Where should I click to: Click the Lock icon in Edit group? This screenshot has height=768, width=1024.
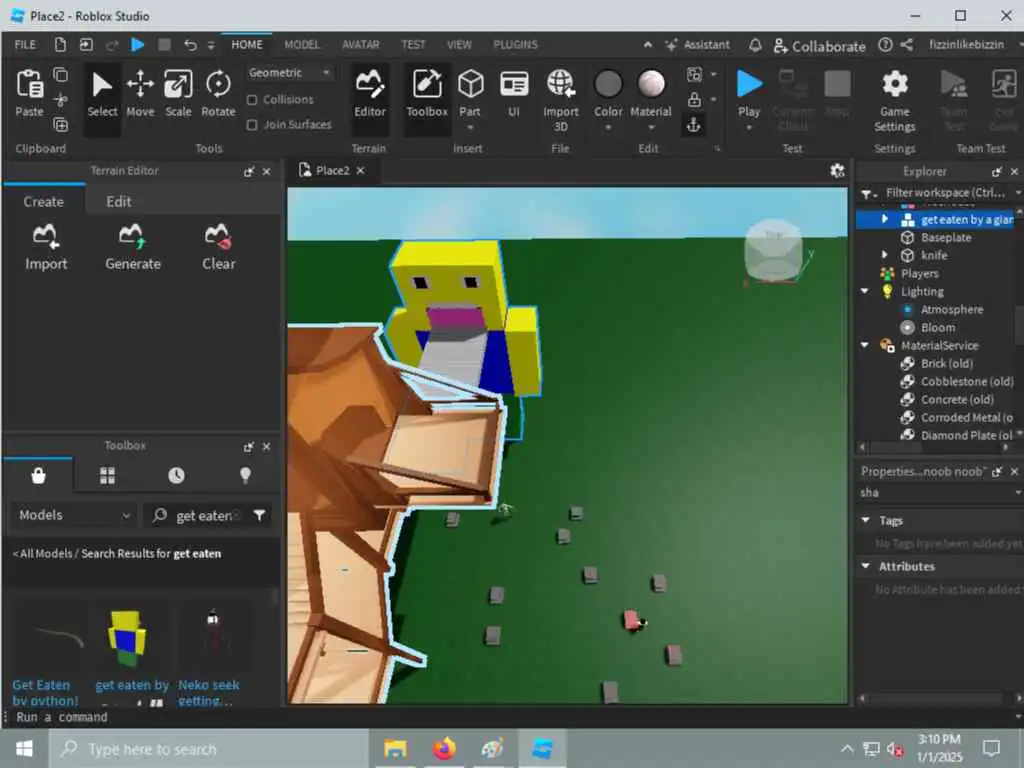pyautogui.click(x=694, y=99)
